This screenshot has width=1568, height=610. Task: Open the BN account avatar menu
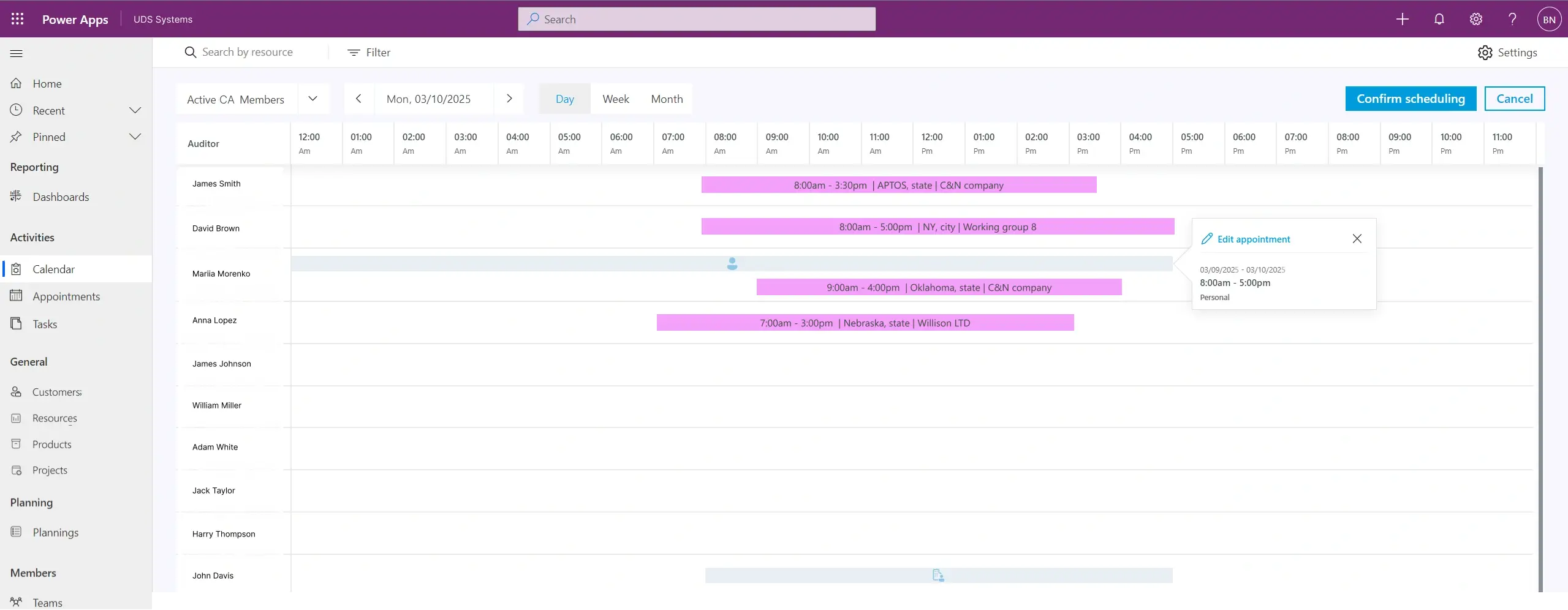pyautogui.click(x=1550, y=19)
